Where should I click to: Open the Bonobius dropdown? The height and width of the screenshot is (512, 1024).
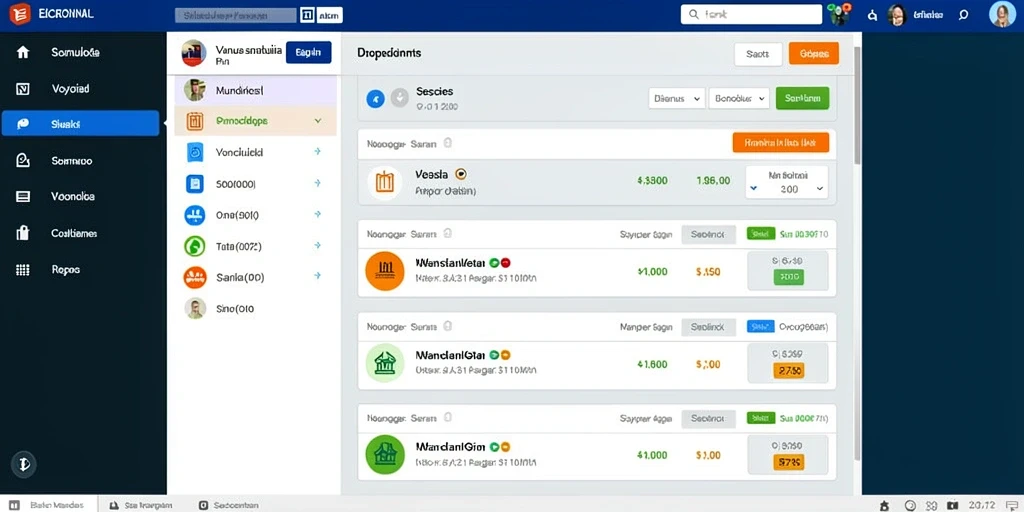(739, 98)
